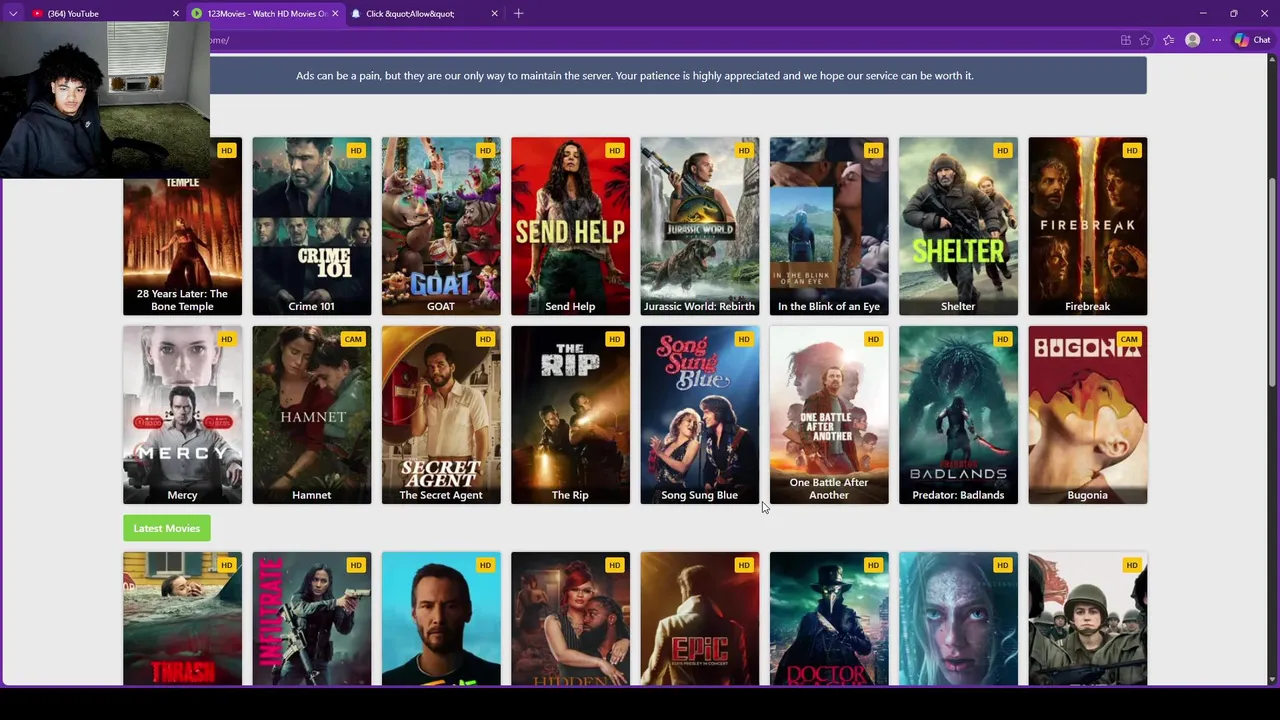Open the Mercy movie poster

coord(182,415)
